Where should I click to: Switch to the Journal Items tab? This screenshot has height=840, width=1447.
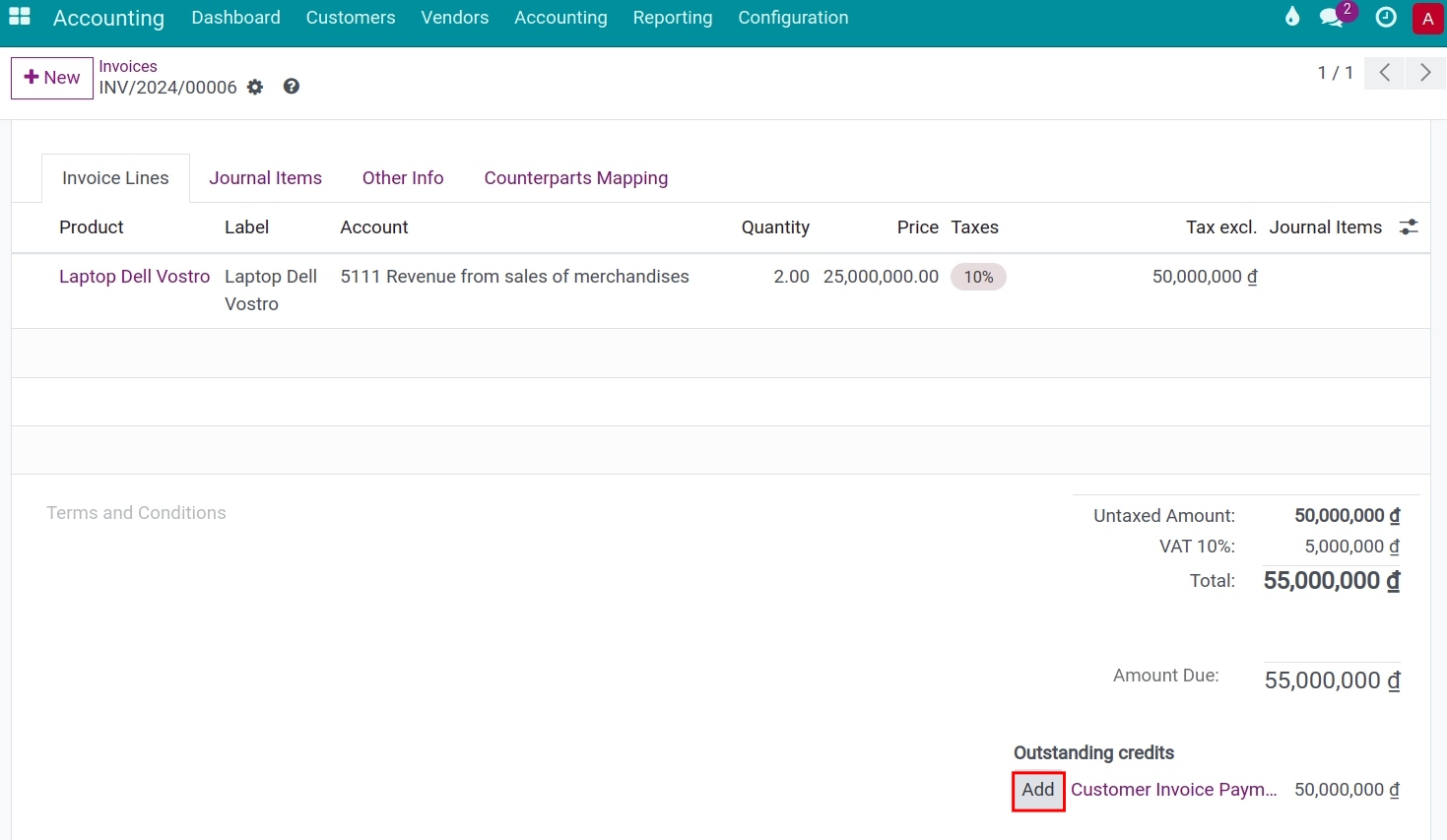point(265,178)
